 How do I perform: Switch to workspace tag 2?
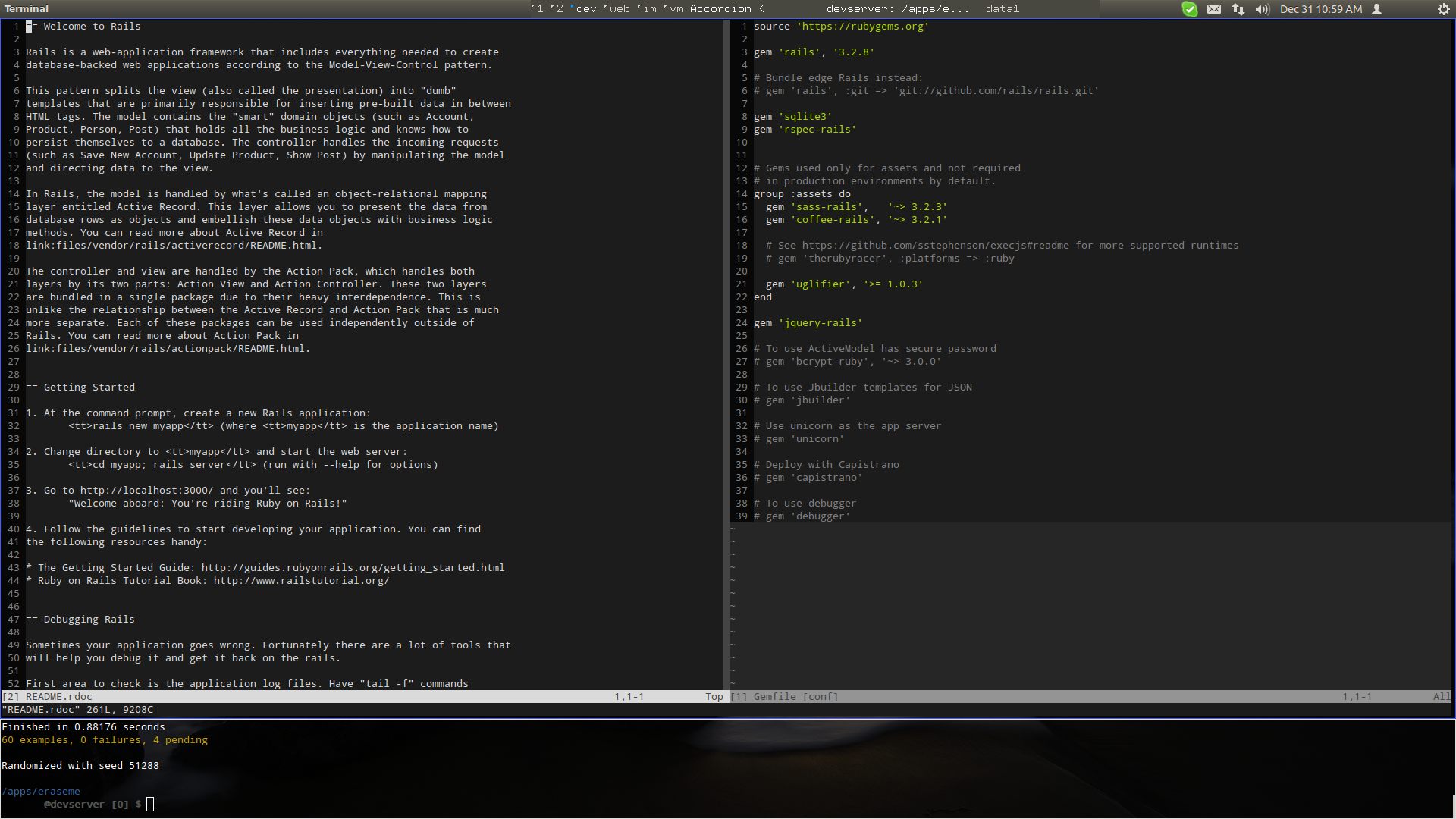[557, 9]
